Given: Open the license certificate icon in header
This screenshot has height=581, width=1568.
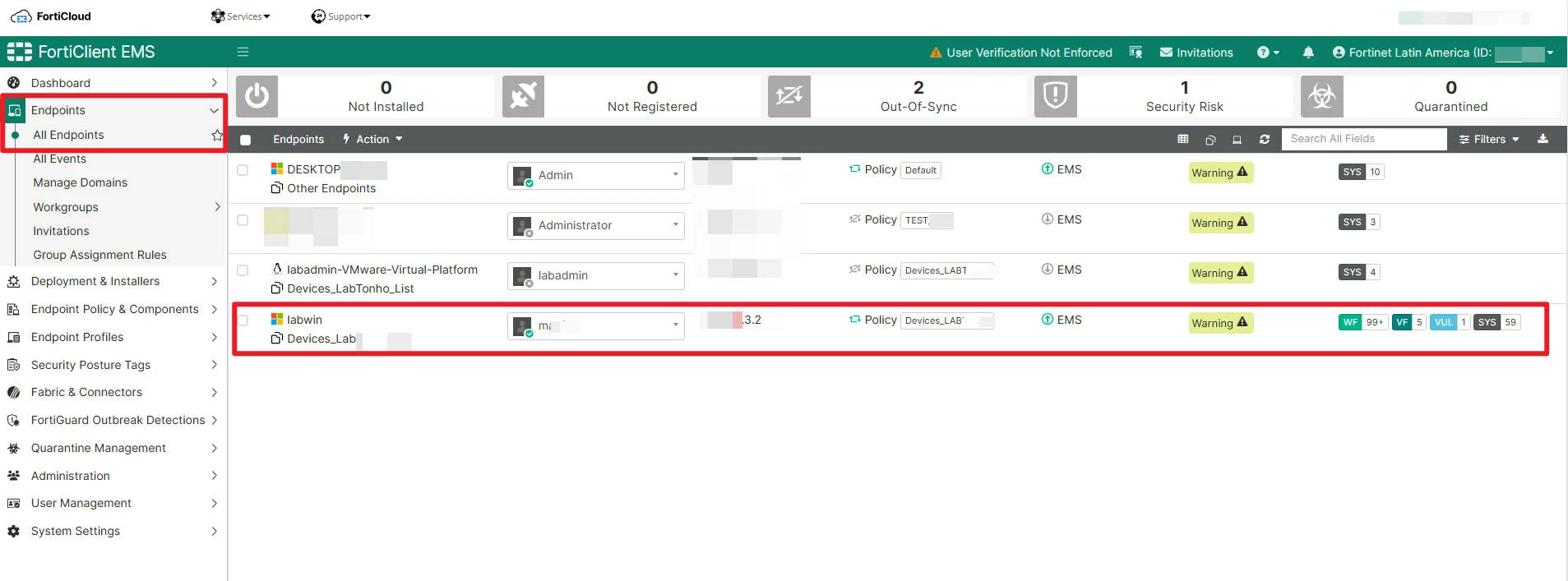Looking at the screenshot, I should (1136, 53).
